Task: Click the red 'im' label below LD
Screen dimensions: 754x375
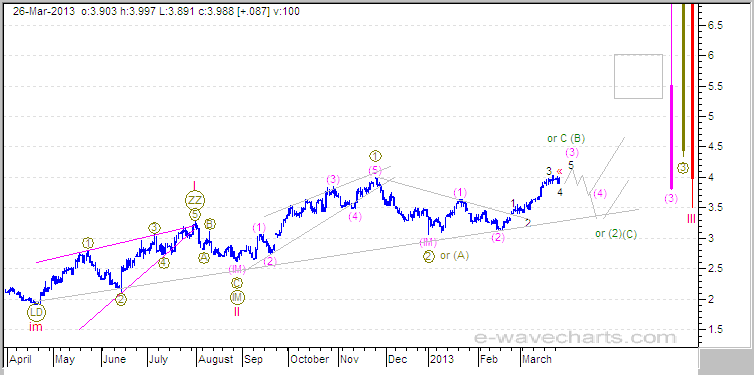Action: (36, 327)
